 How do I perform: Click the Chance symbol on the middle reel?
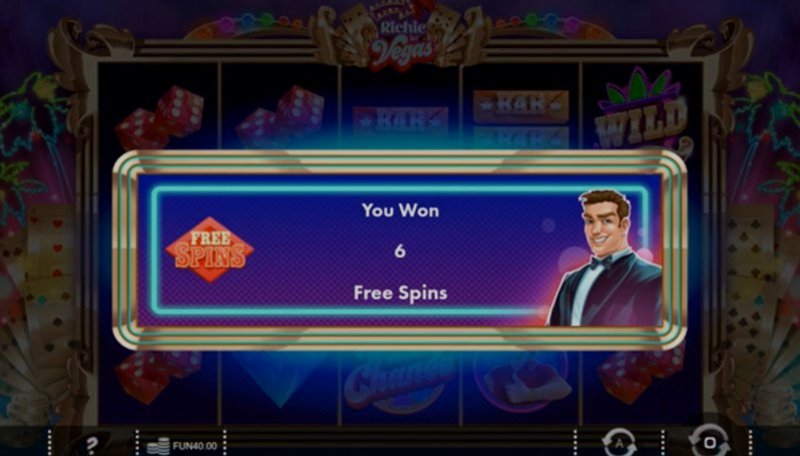point(399,382)
